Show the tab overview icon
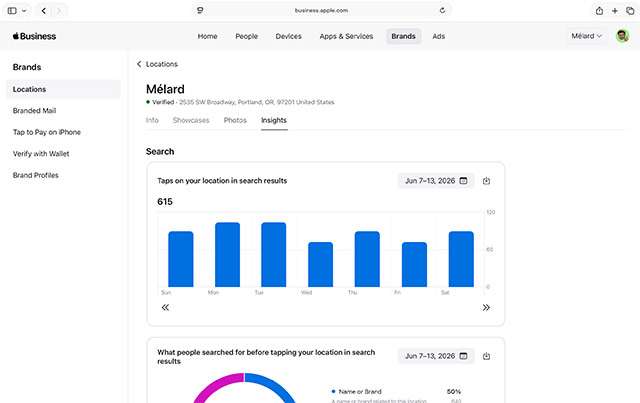 [630, 11]
